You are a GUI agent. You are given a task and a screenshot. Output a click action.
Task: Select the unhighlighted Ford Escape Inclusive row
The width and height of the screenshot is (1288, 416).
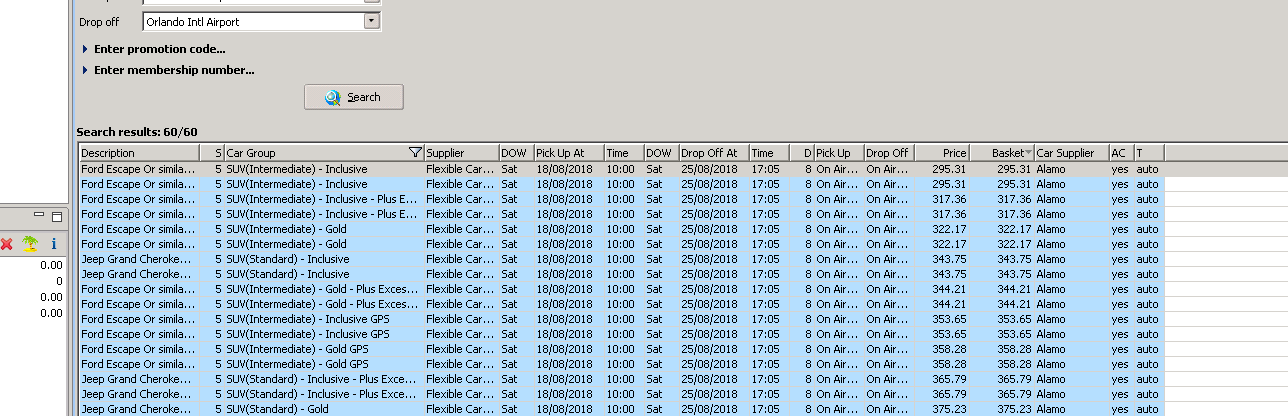click(621, 169)
